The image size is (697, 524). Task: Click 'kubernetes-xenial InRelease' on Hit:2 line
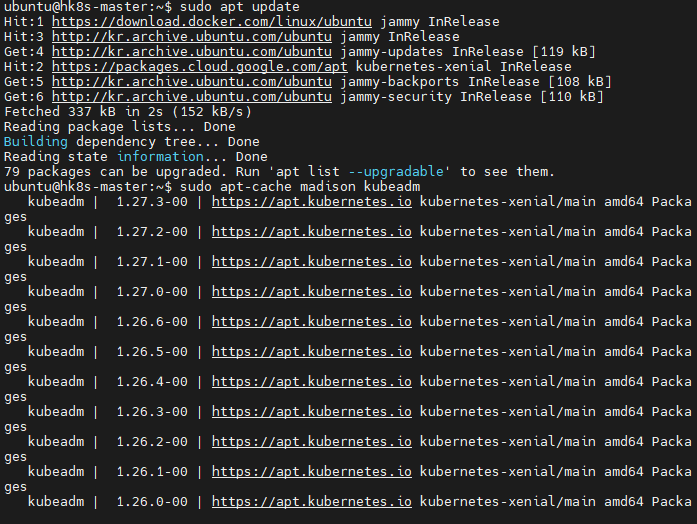(x=464, y=67)
